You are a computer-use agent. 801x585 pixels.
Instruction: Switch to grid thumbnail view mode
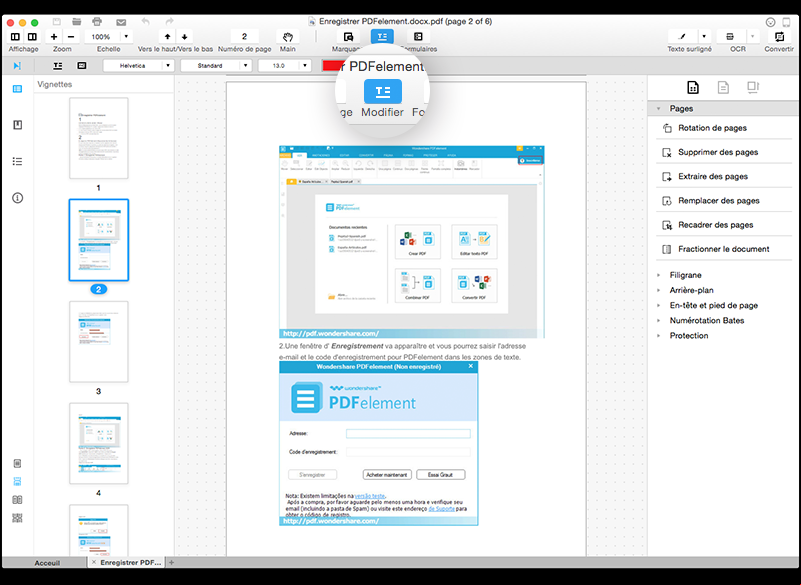click(17, 518)
